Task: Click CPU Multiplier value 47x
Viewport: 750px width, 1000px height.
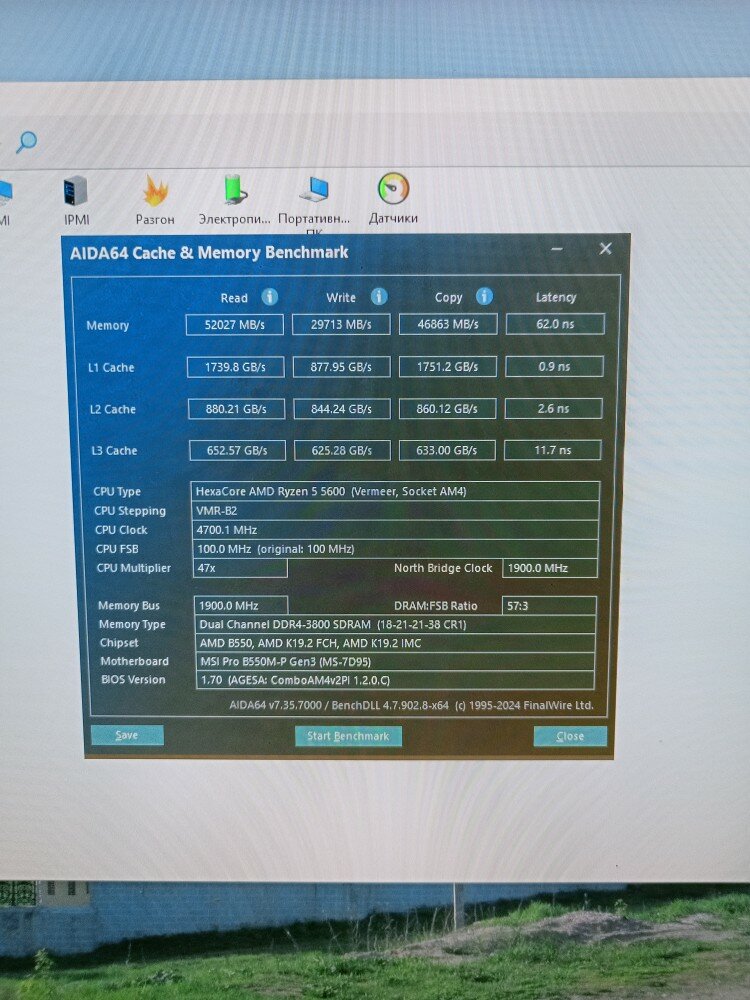Action: [240, 568]
